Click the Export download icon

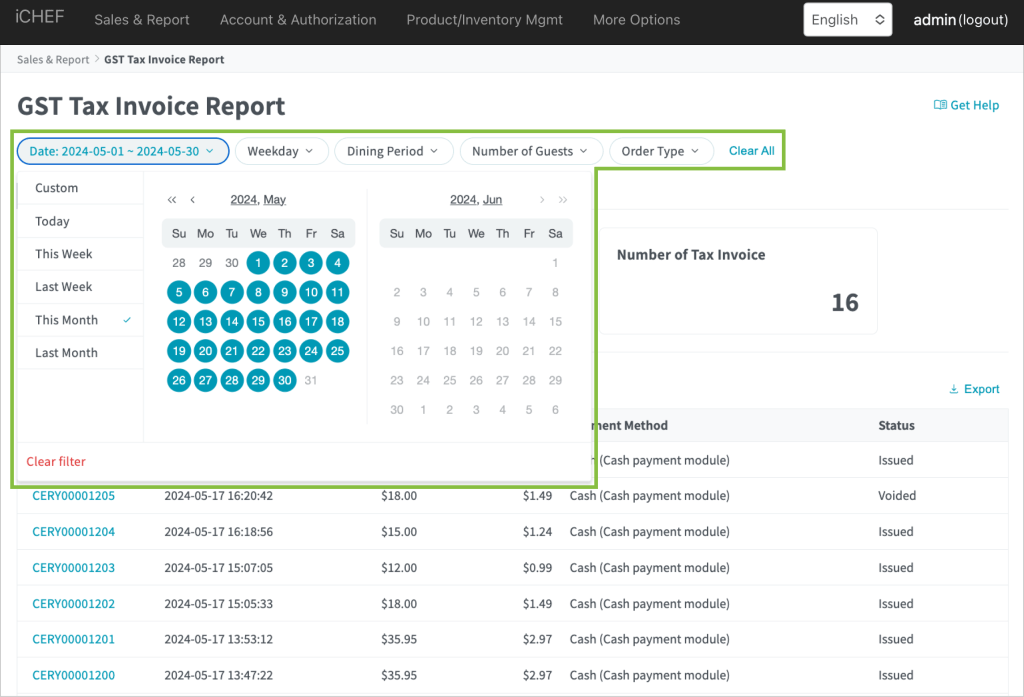click(x=954, y=389)
